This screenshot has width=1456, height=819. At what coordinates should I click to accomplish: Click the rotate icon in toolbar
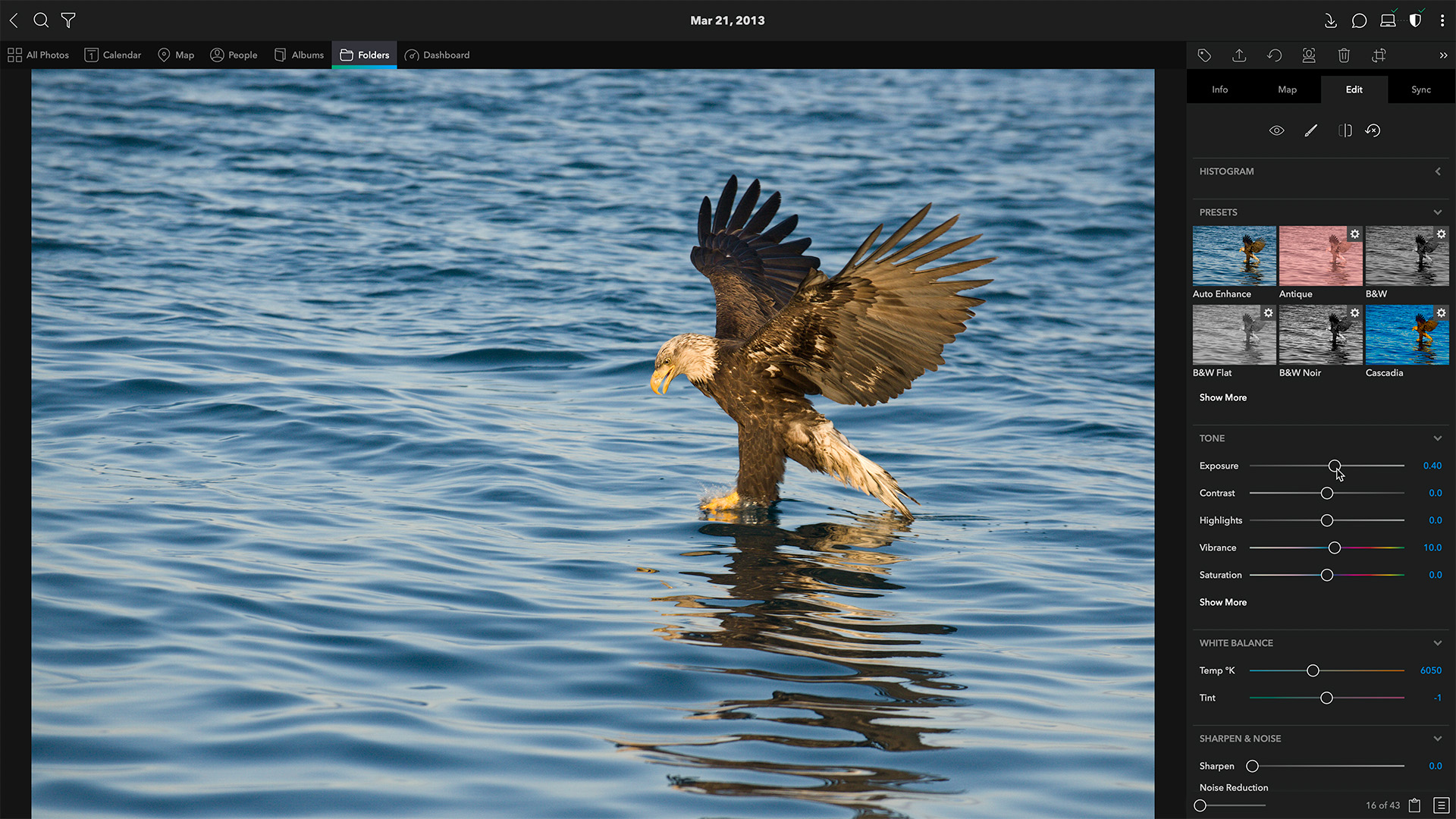pos(1274,55)
